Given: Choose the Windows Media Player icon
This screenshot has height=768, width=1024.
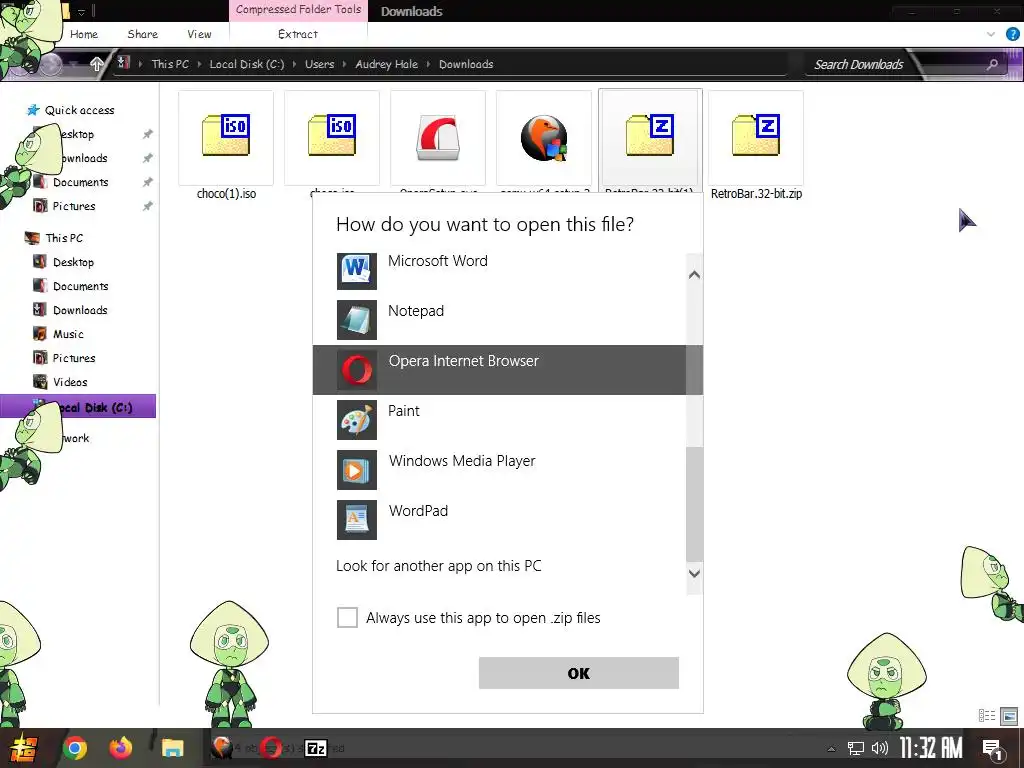Looking at the screenshot, I should pyautogui.click(x=357, y=470).
